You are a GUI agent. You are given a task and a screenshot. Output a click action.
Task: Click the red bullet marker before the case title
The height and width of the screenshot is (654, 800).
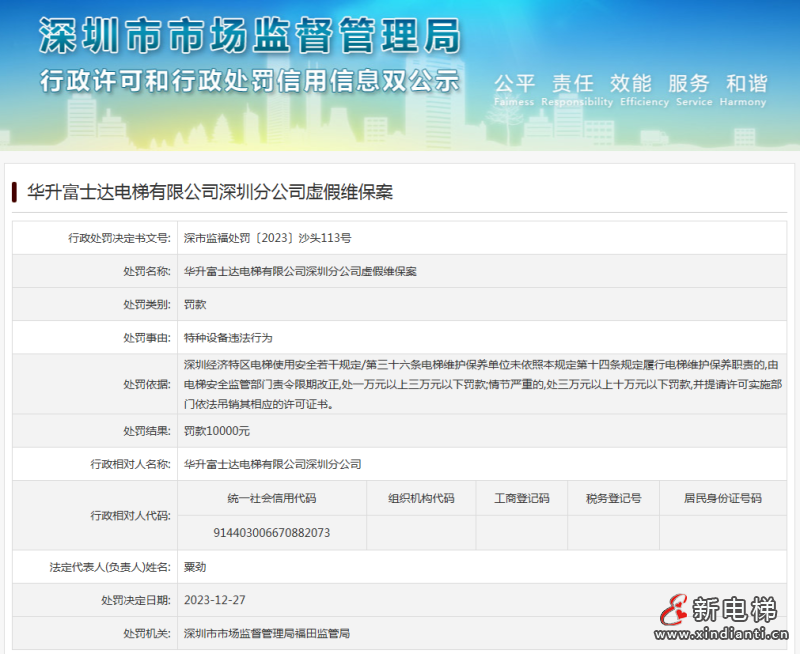(15, 191)
